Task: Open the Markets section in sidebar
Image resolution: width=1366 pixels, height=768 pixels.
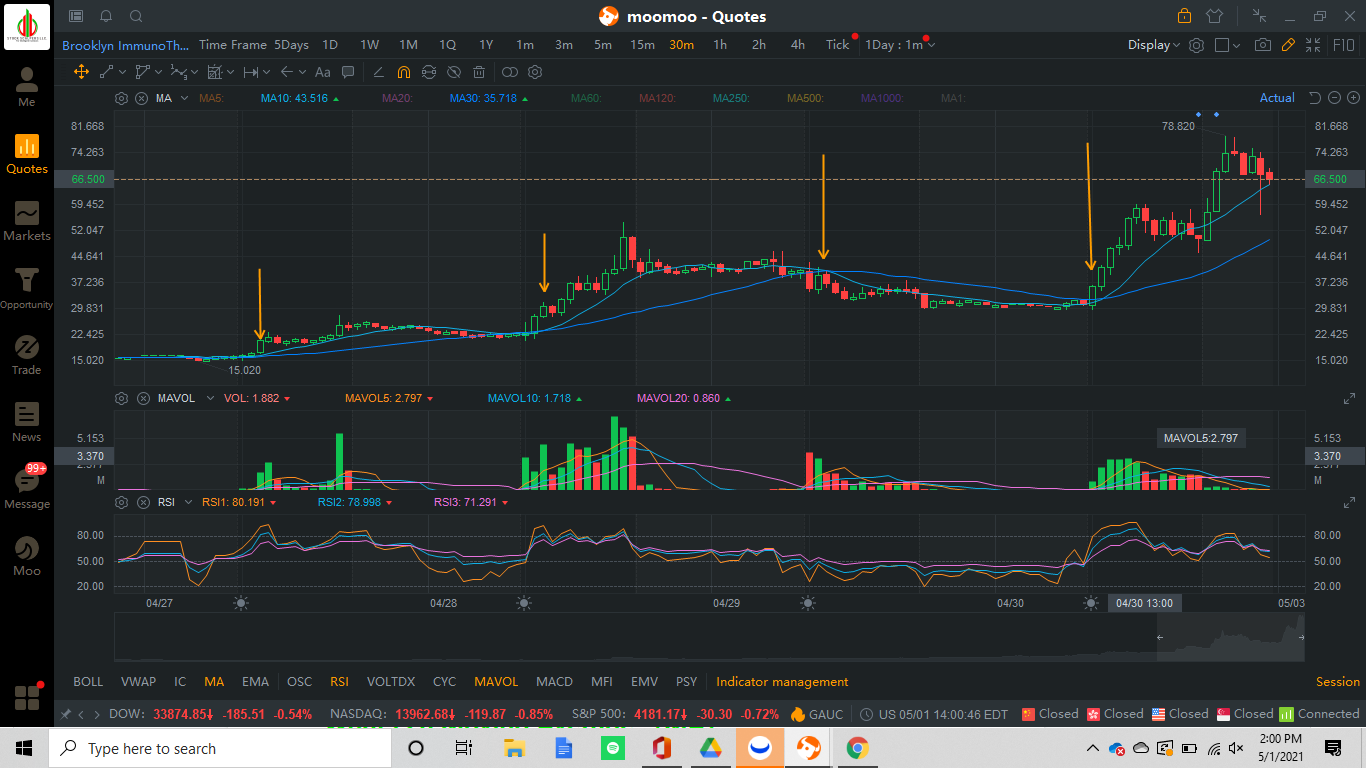Action: coord(27,221)
